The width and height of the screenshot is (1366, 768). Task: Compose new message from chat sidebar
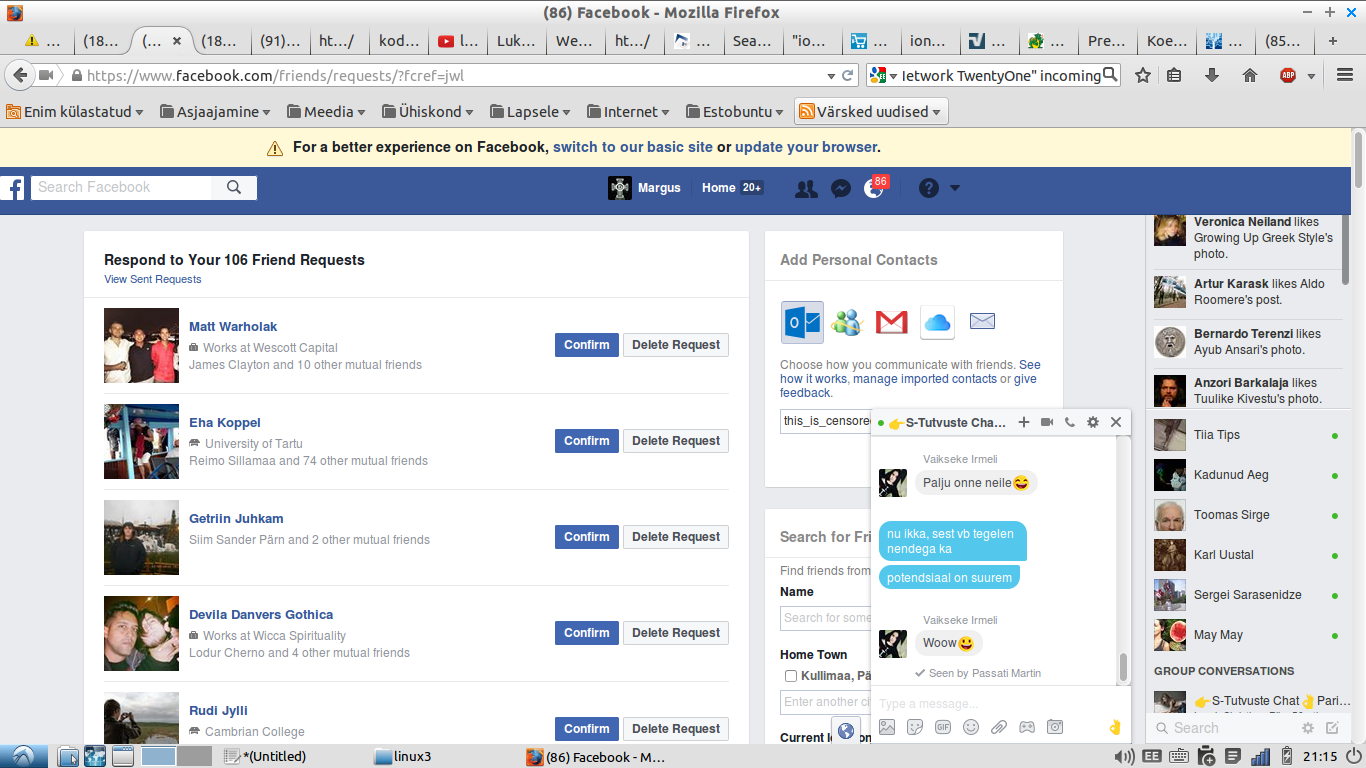(x=1332, y=728)
